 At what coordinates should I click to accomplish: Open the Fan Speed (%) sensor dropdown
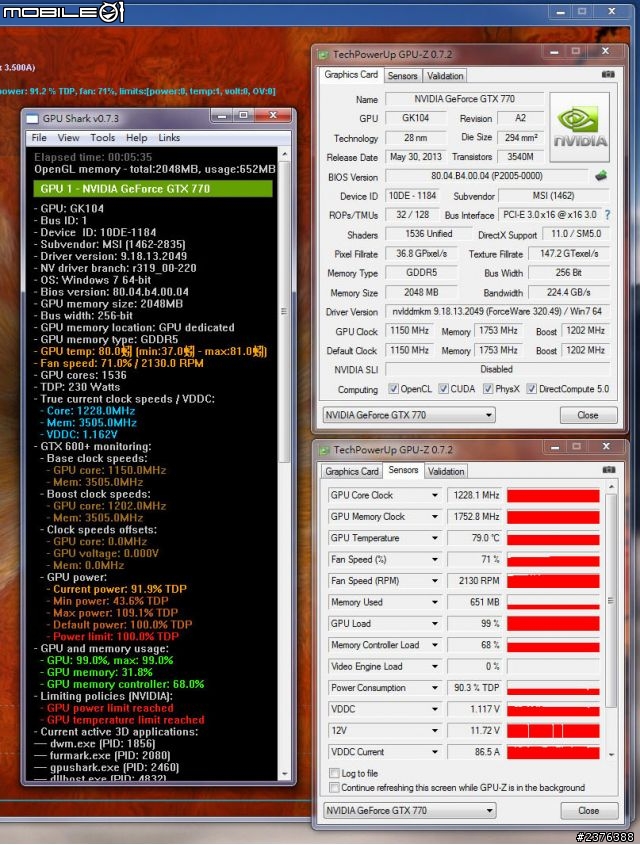pyautogui.click(x=434, y=559)
